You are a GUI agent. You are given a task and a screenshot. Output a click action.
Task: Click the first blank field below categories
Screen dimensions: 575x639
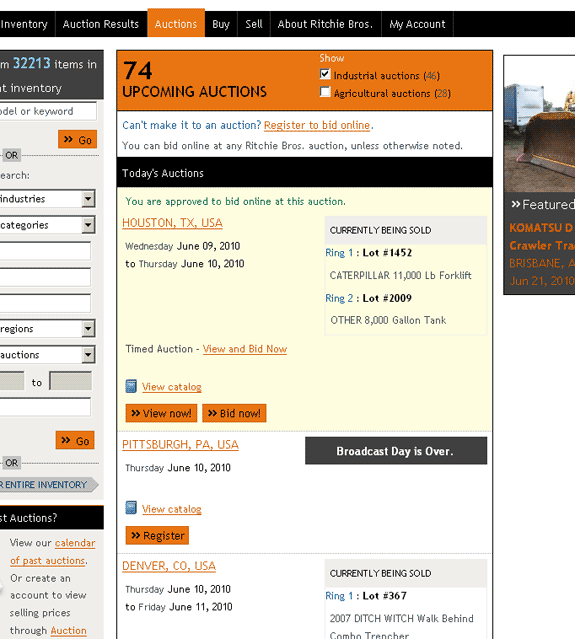pyautogui.click(x=45, y=251)
